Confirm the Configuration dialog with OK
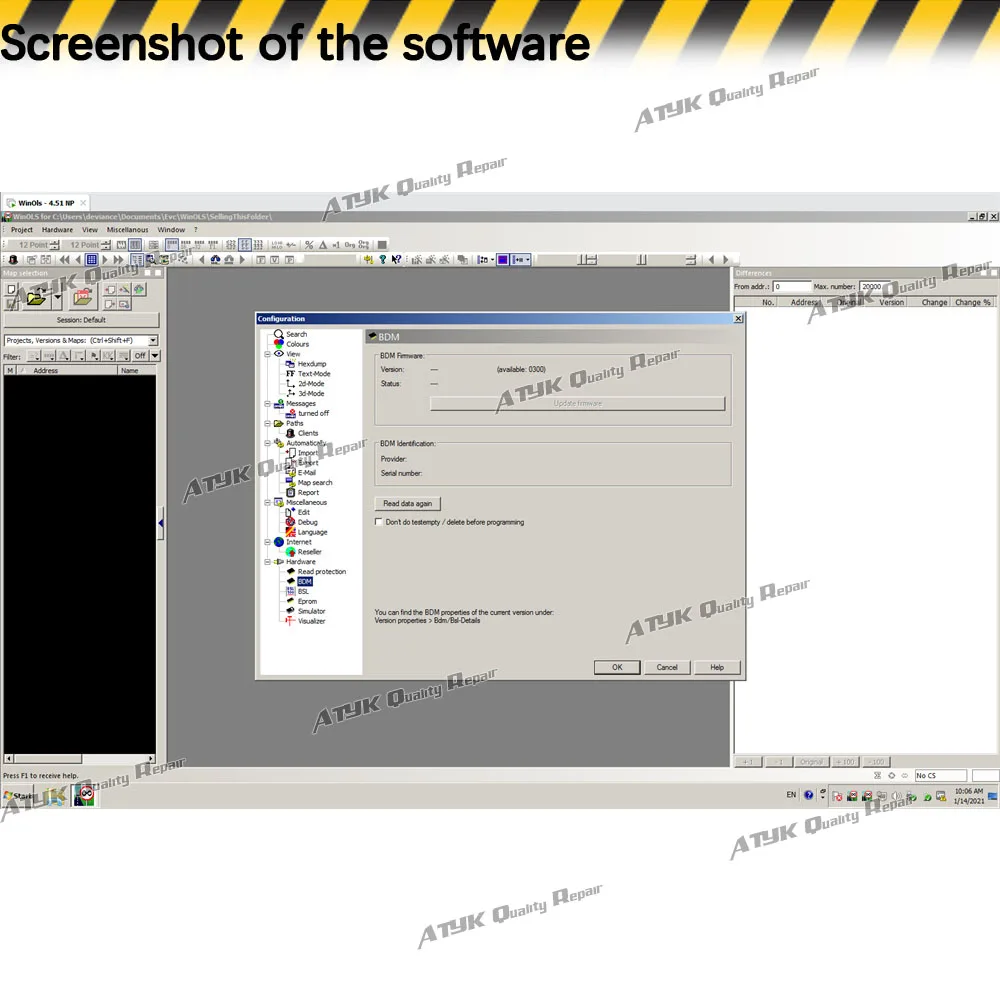Viewport: 1000px width, 1000px height. 617,667
